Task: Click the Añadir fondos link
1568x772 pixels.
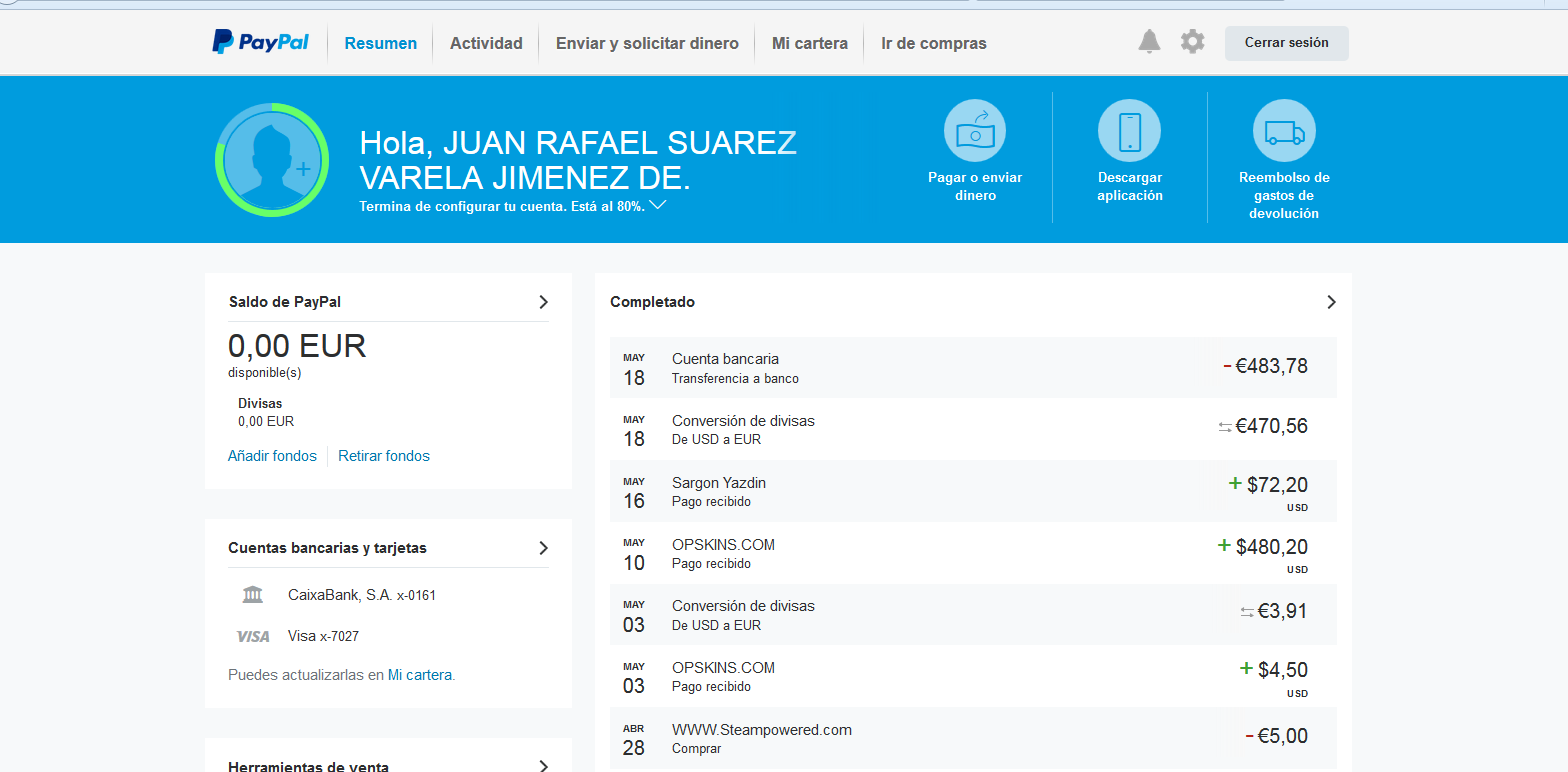Action: 272,456
